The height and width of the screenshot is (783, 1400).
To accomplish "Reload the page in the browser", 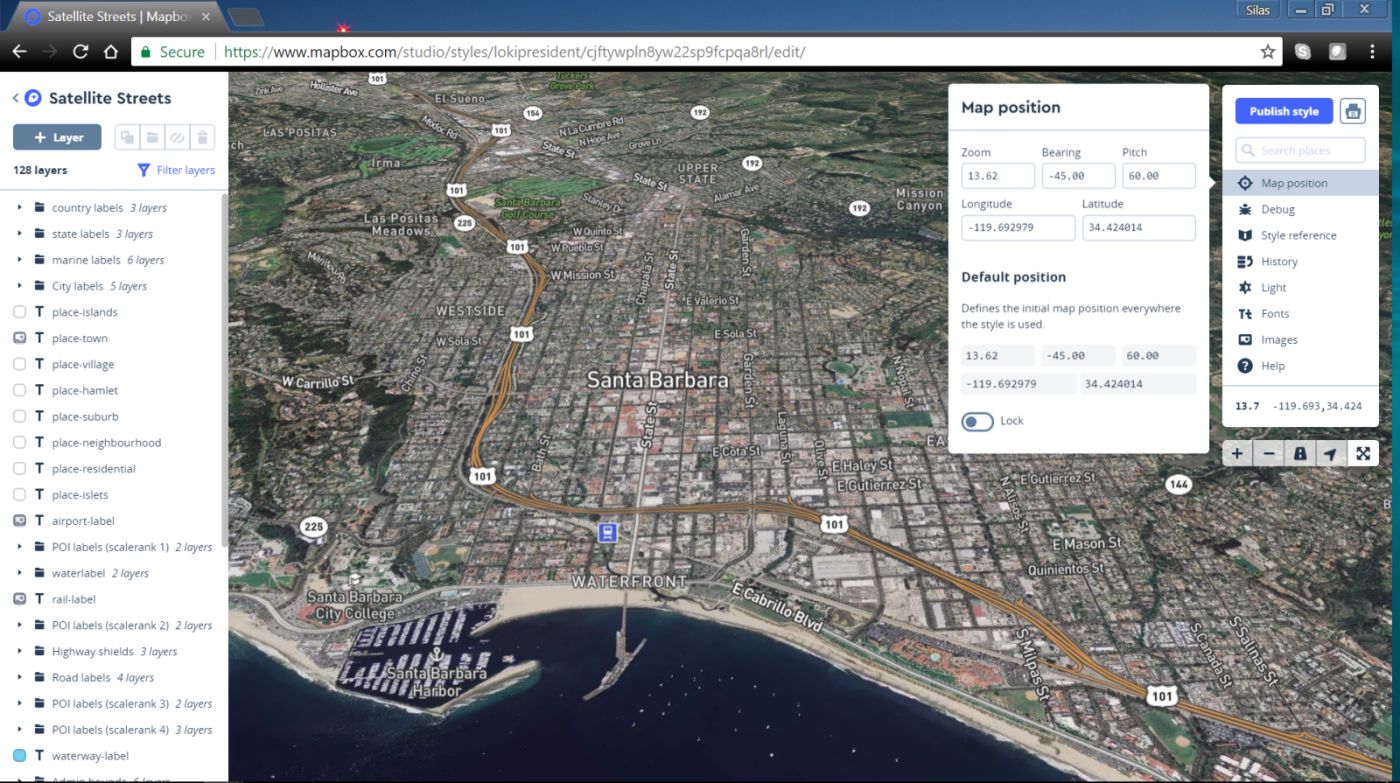I will pos(81,52).
